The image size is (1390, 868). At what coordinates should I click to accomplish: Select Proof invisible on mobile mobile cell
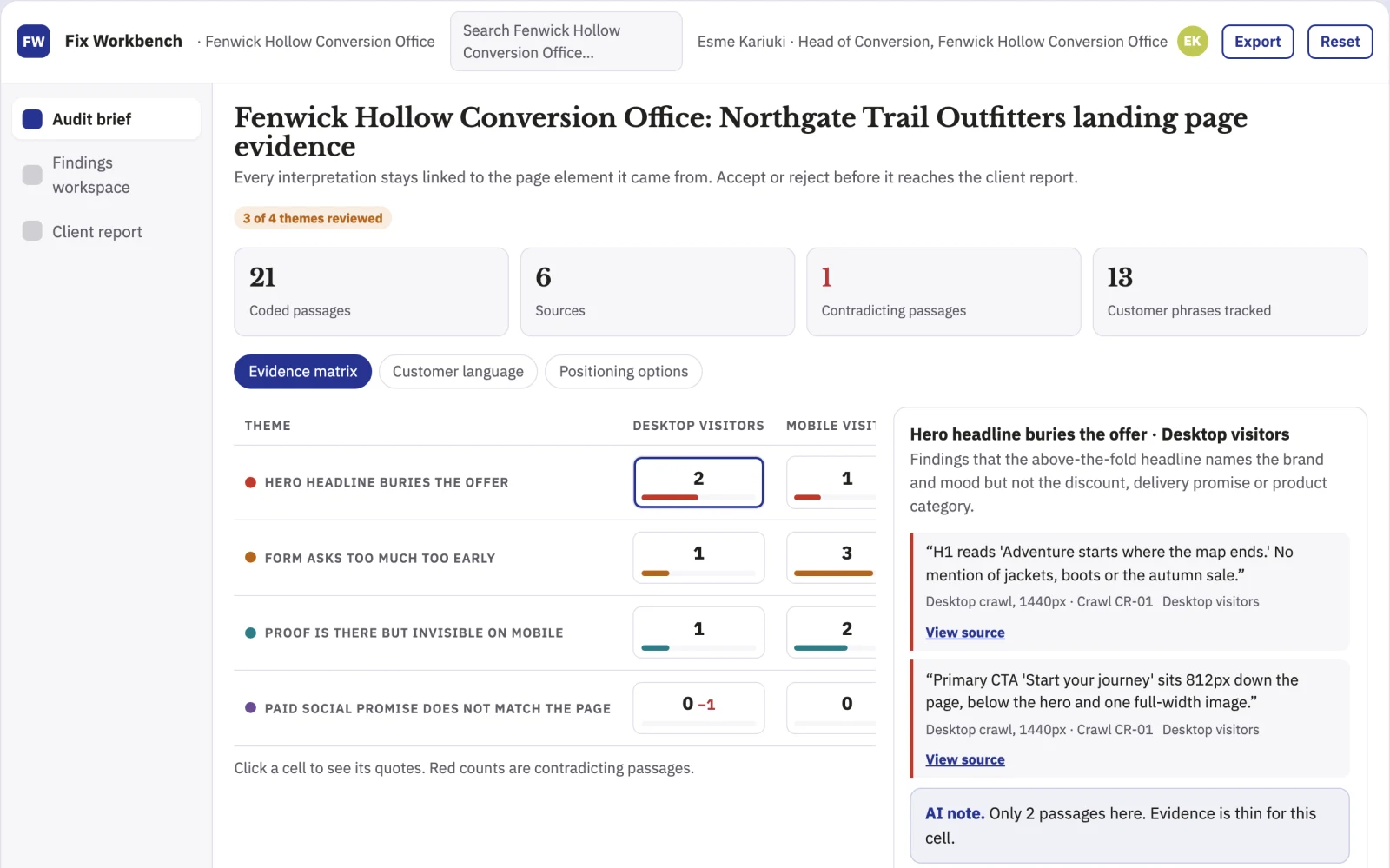coord(831,633)
